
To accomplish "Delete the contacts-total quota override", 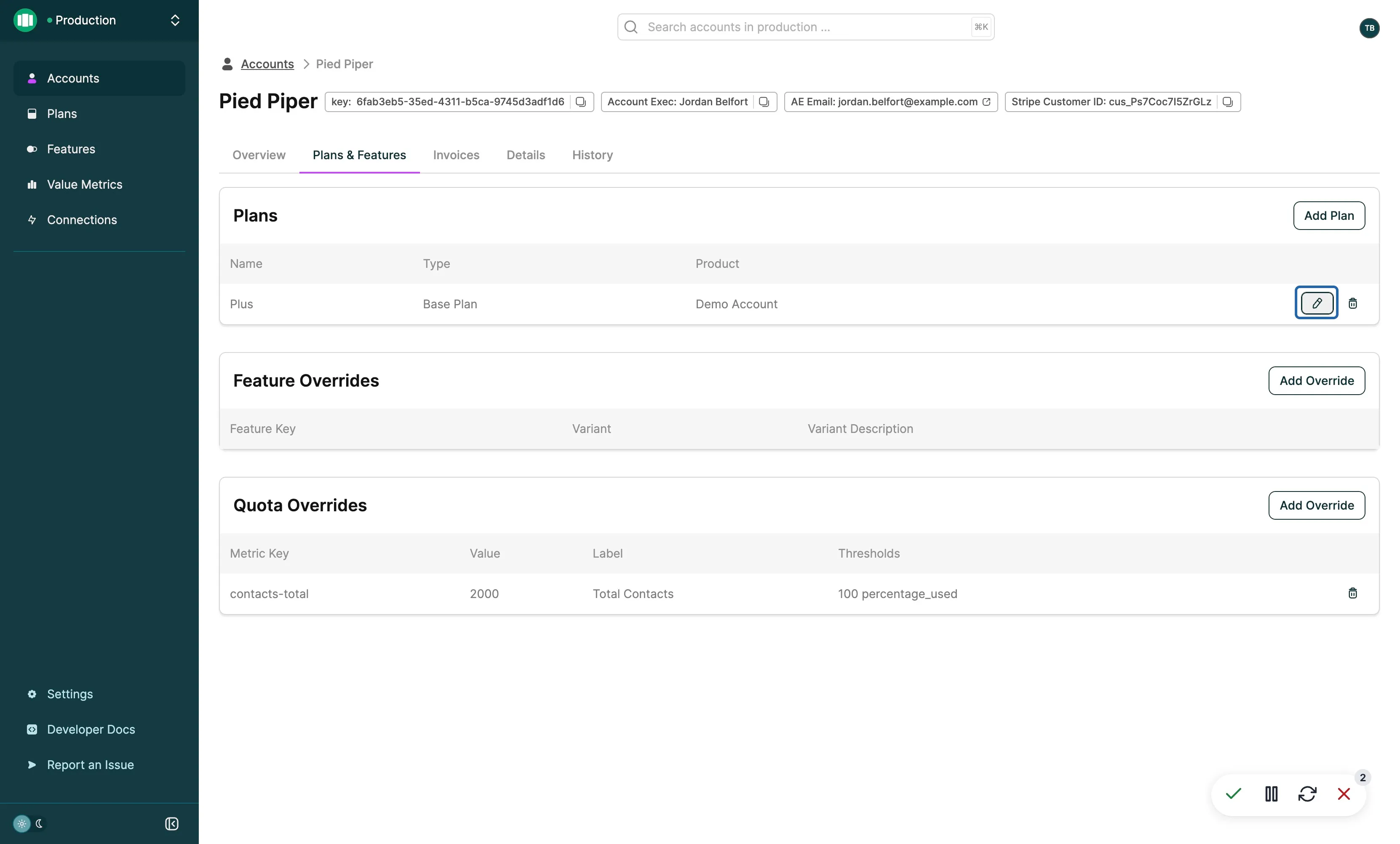I will (1353, 593).
